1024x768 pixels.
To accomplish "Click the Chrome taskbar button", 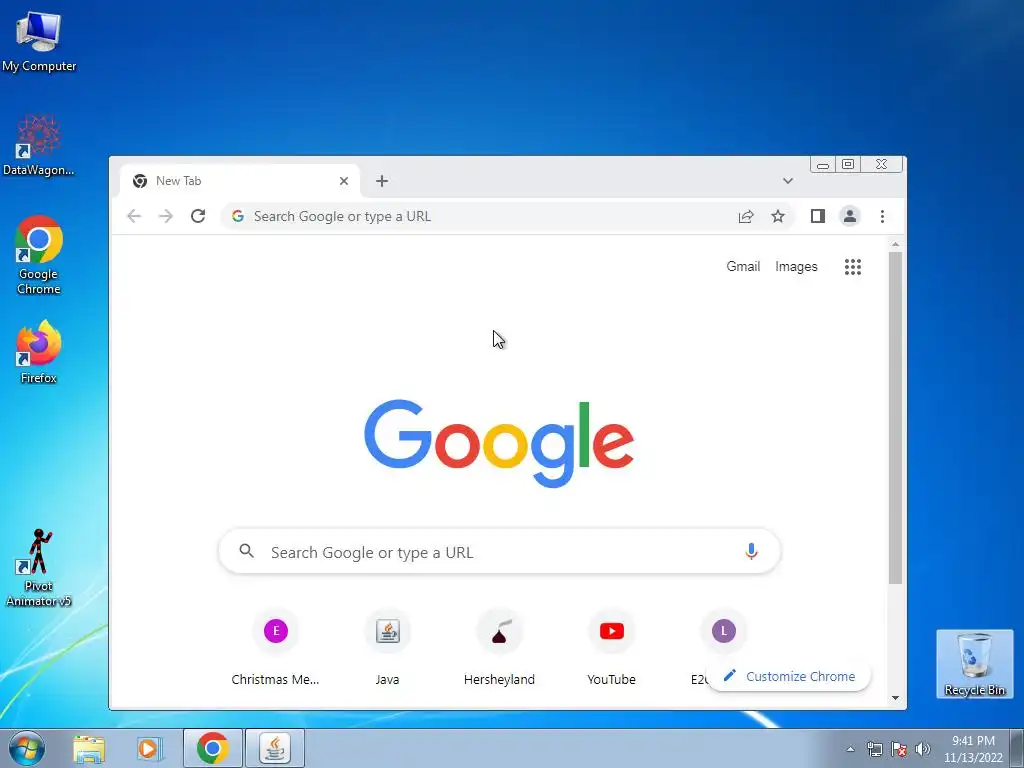I will (213, 748).
